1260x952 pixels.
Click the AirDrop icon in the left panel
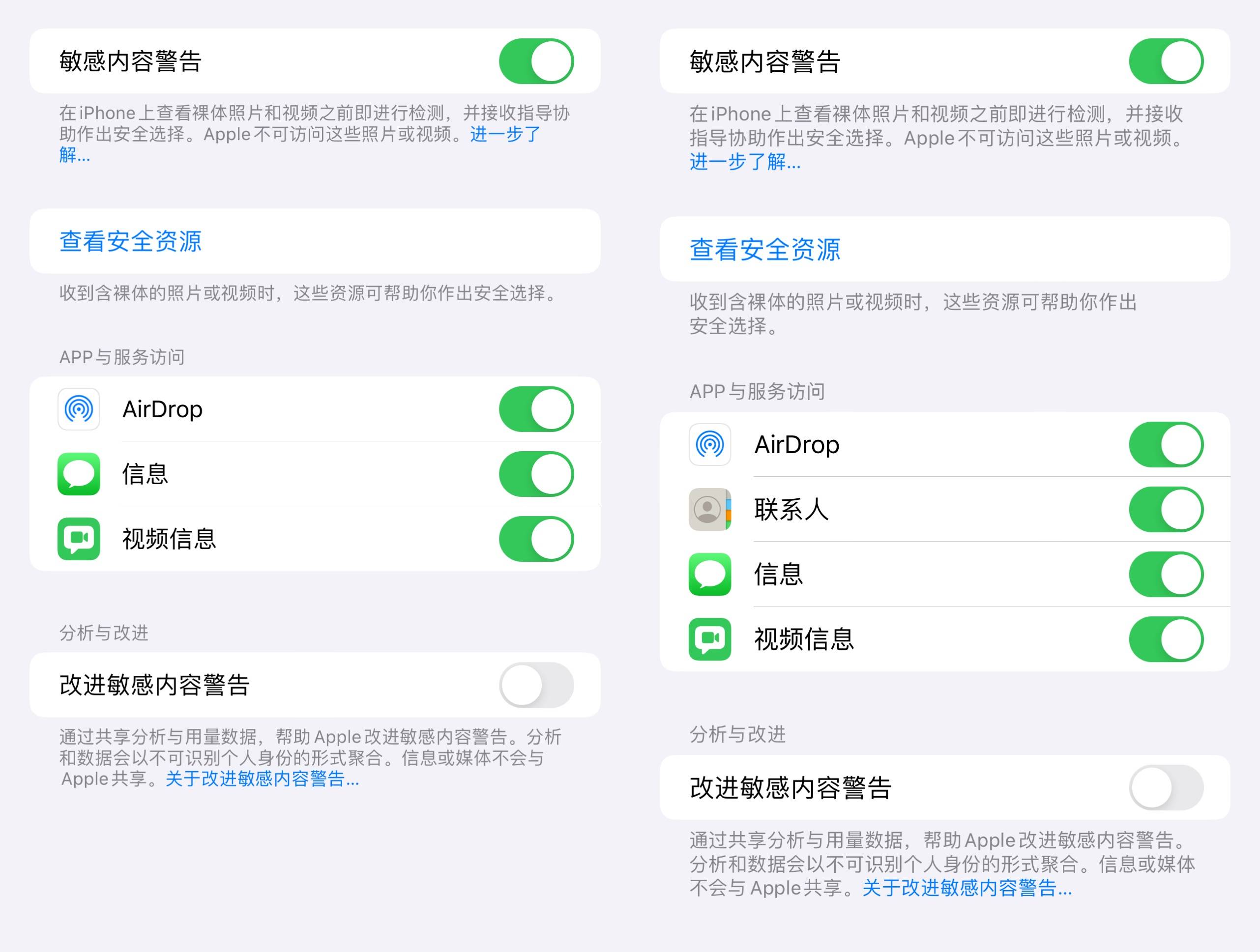[79, 409]
